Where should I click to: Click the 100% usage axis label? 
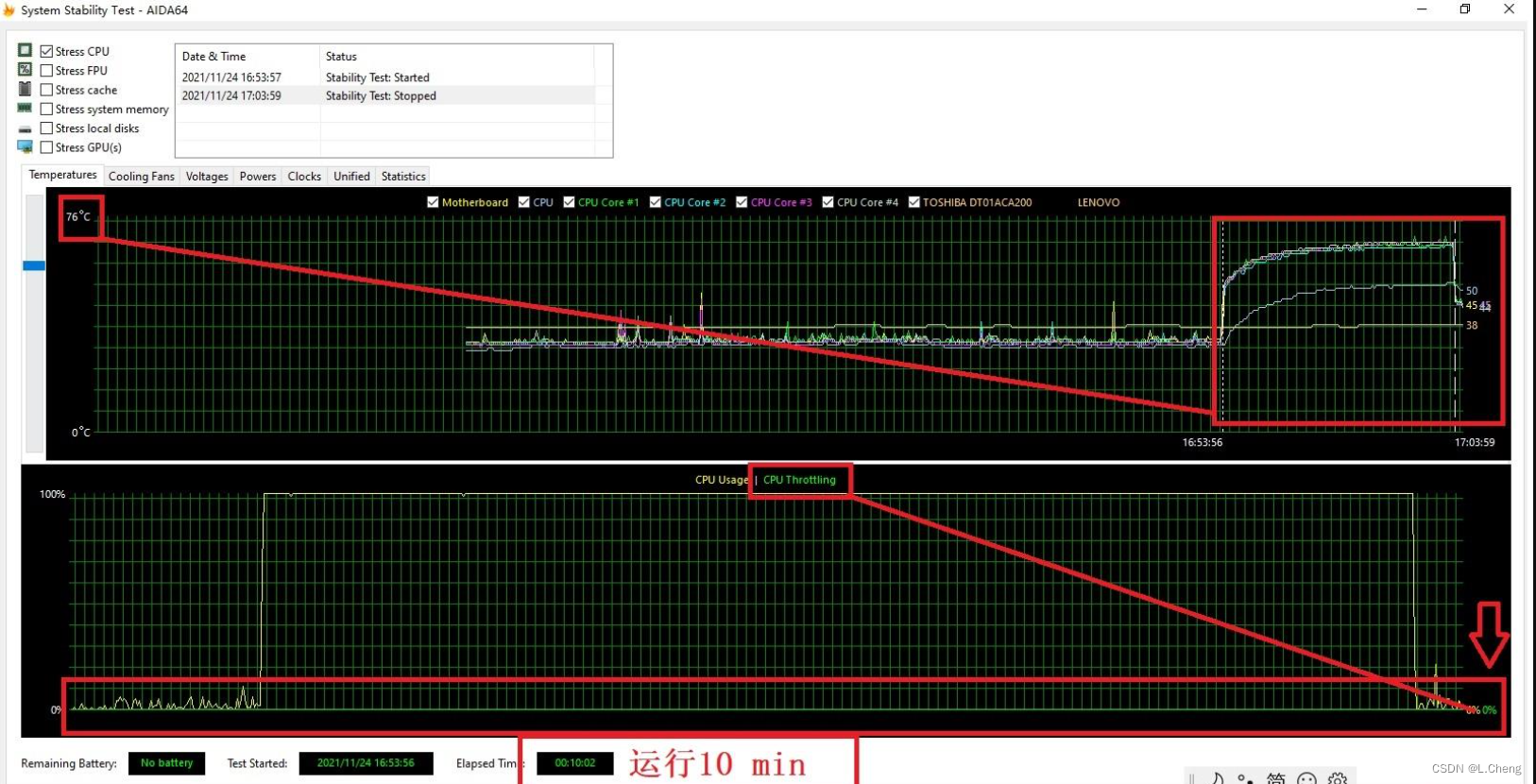point(52,494)
